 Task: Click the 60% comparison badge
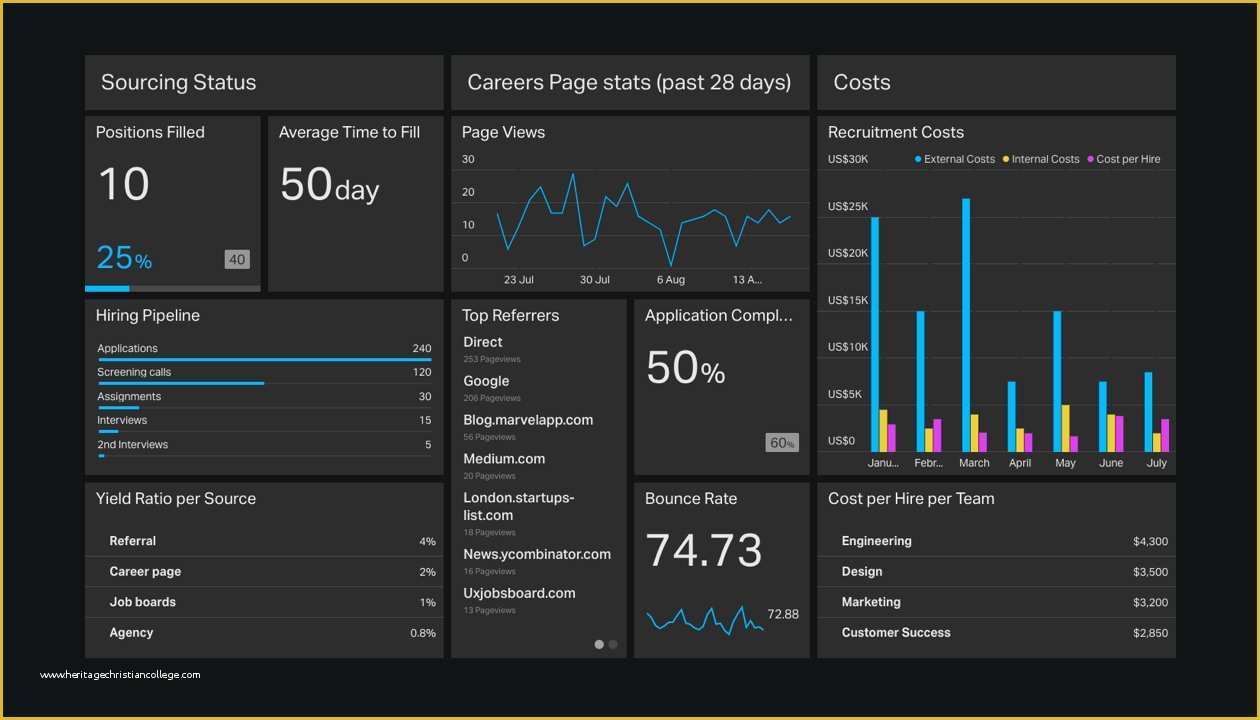click(x=782, y=442)
